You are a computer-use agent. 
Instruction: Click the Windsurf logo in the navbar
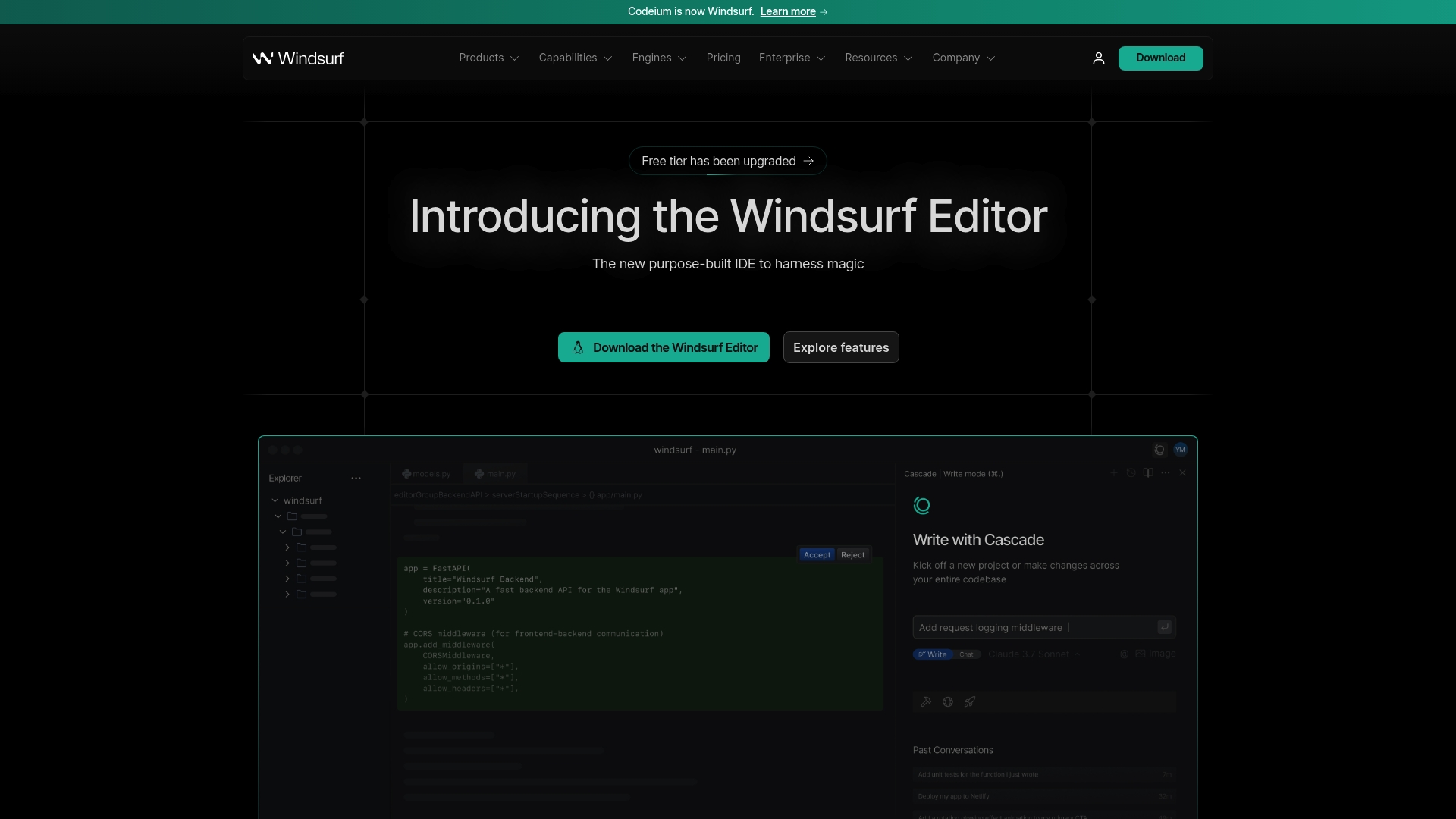click(297, 58)
